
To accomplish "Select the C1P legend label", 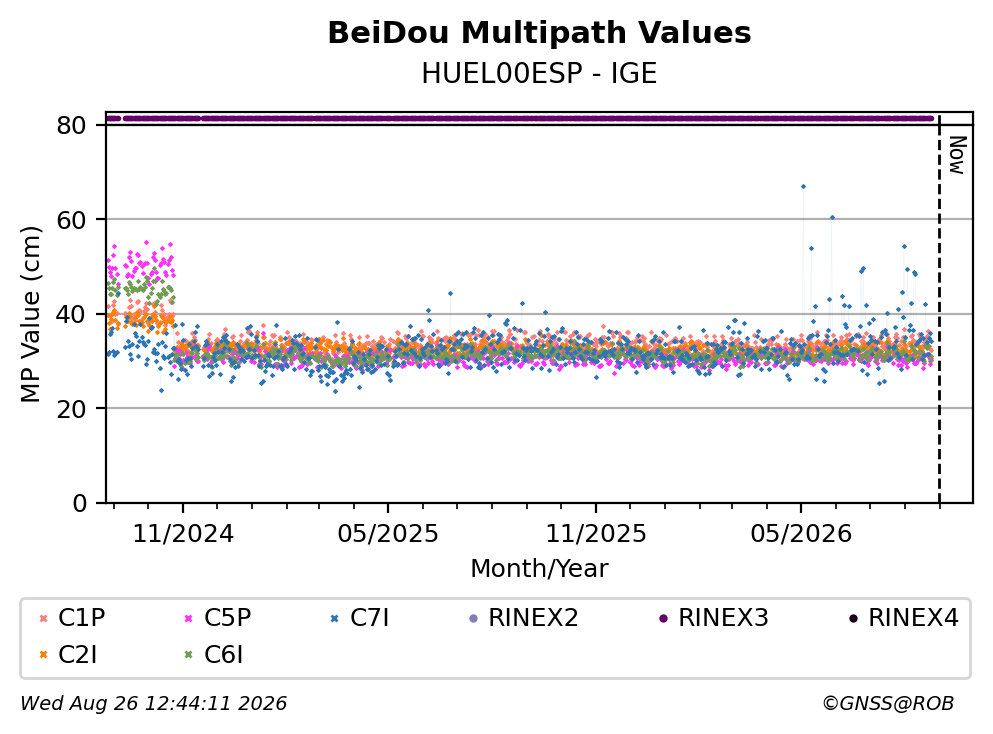I will coord(82,617).
